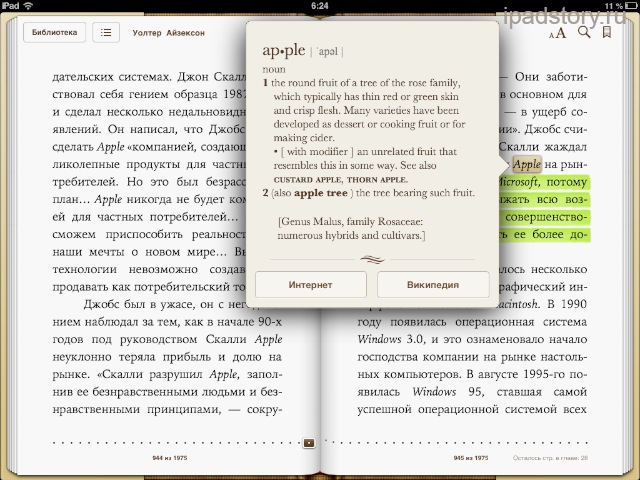Image resolution: width=640 pixels, height=480 pixels.
Task: Tap the Wi-Fi status icon
Action: point(28,6)
